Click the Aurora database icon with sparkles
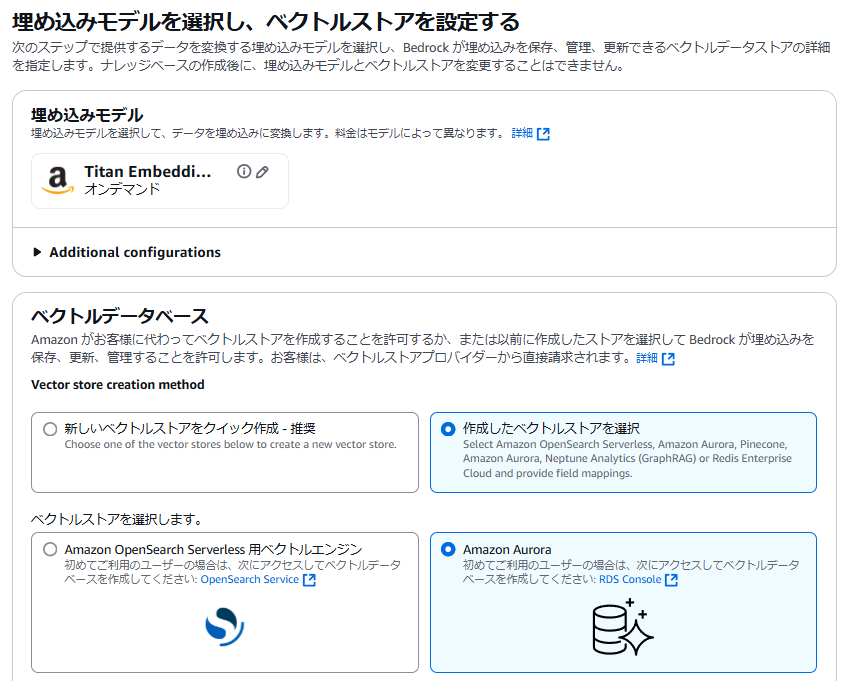Screen dimensions: 845x681 pos(623,627)
